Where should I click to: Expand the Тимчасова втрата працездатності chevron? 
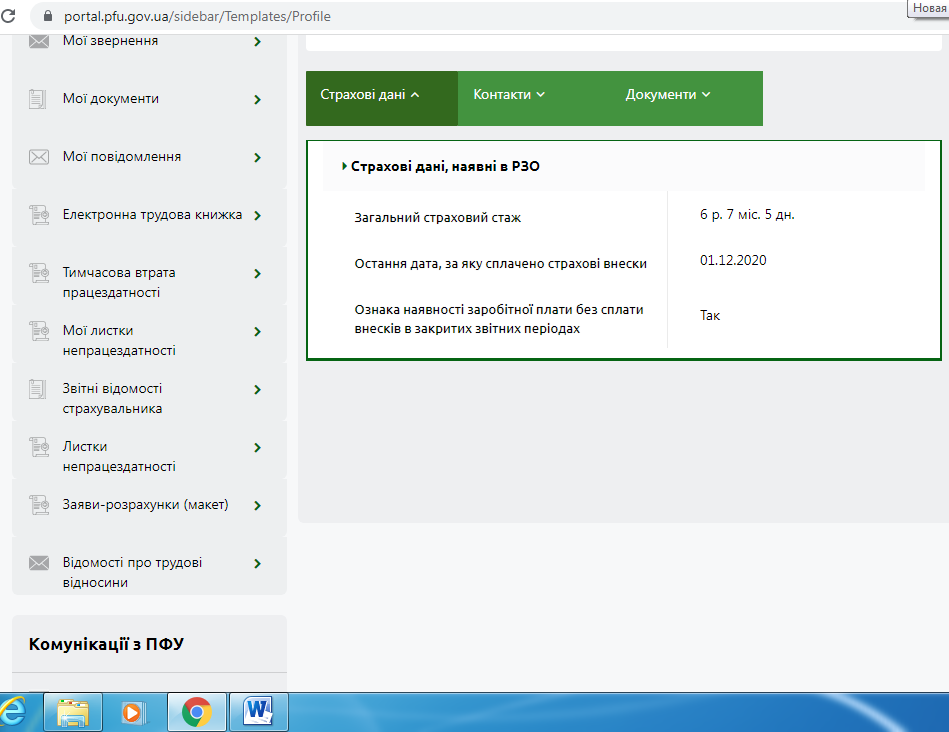pyautogui.click(x=257, y=274)
